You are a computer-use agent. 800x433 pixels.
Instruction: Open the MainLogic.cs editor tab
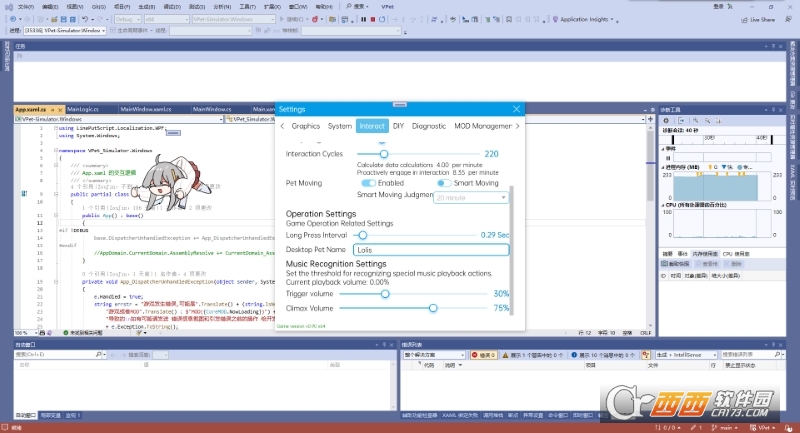click(x=83, y=109)
